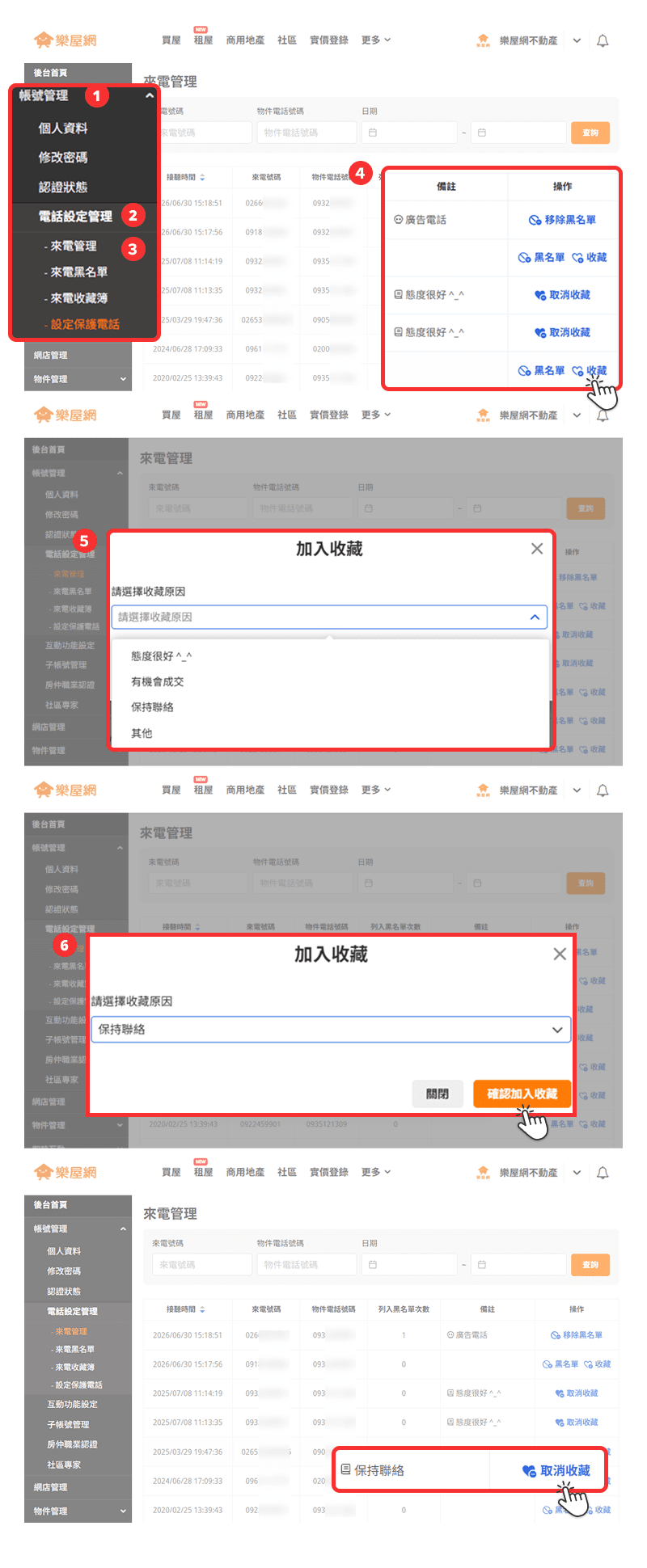
Task: Click 查詢 button on page with enlarged sidebar
Action: coord(590,133)
